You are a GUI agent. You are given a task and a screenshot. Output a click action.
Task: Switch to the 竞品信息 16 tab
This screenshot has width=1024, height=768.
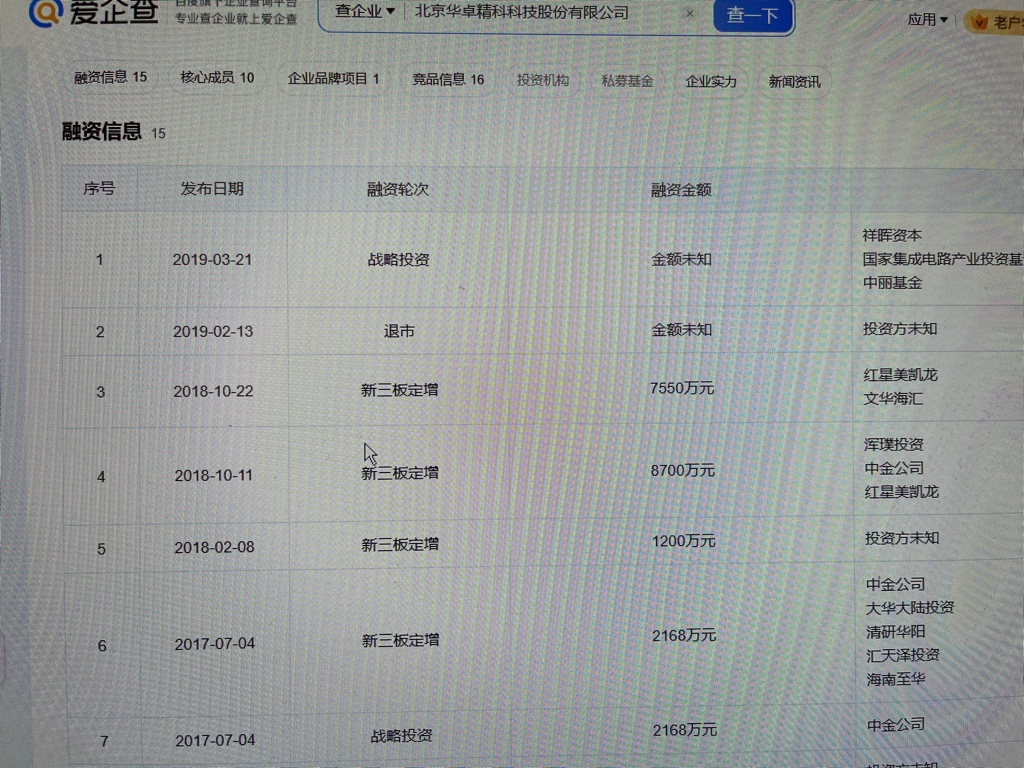tap(448, 80)
